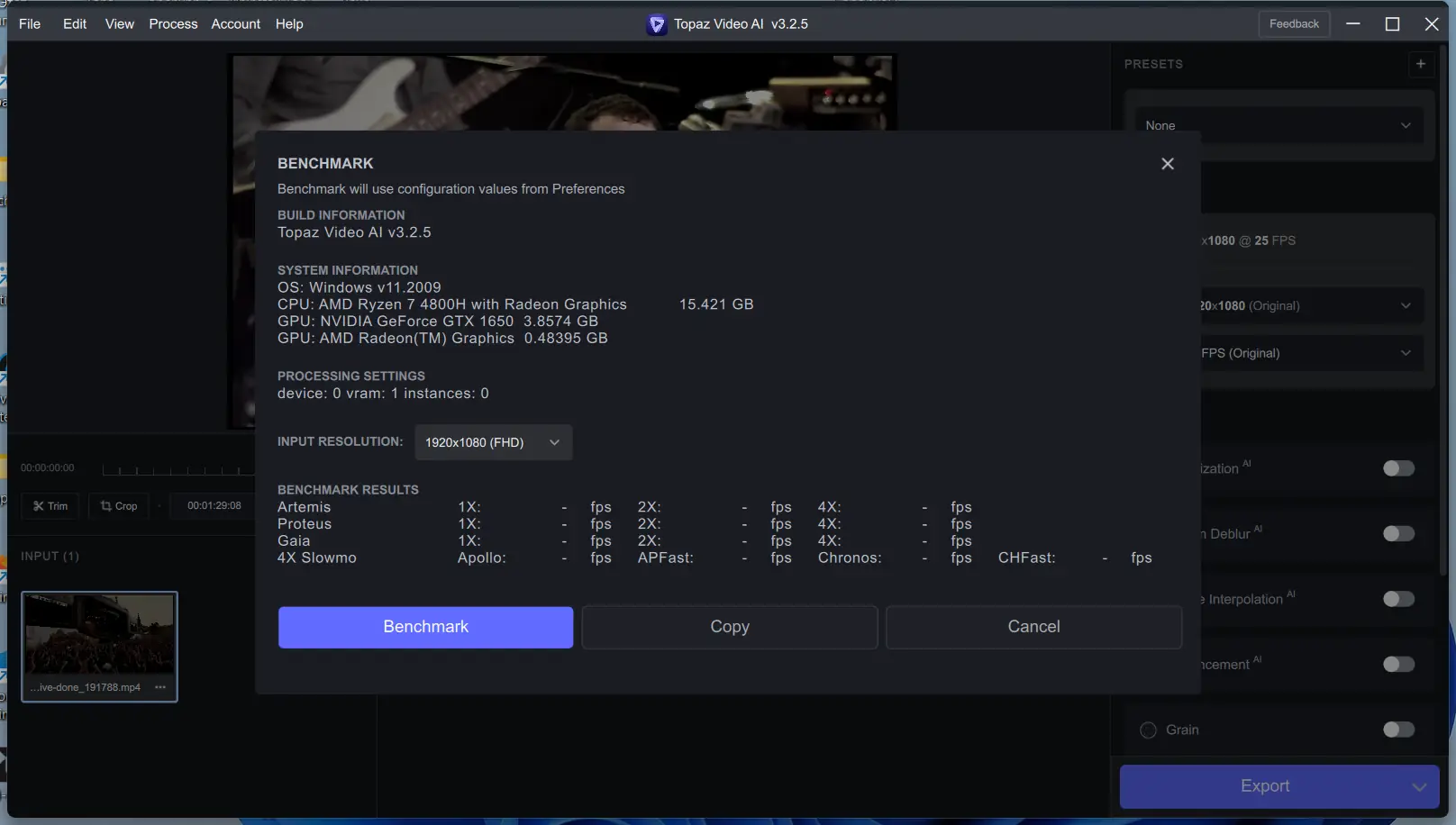Screen dimensions: 1456x825
Task: Open options menu on the input video thumbnail
Action: coord(160,687)
